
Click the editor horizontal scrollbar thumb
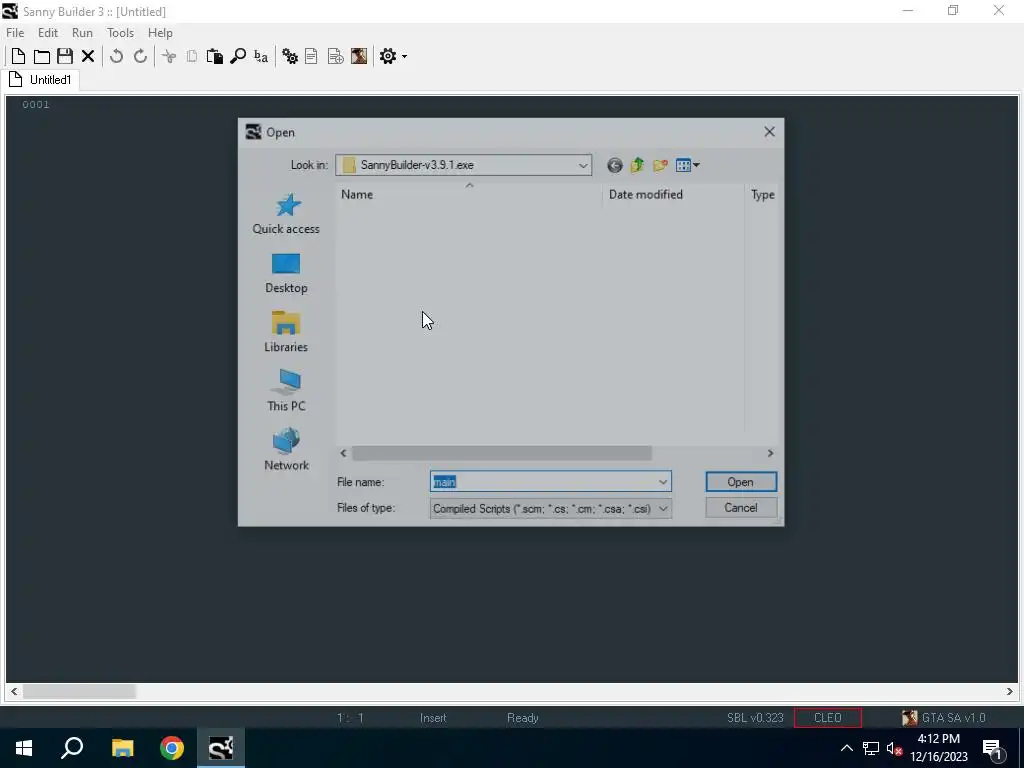pos(79,692)
